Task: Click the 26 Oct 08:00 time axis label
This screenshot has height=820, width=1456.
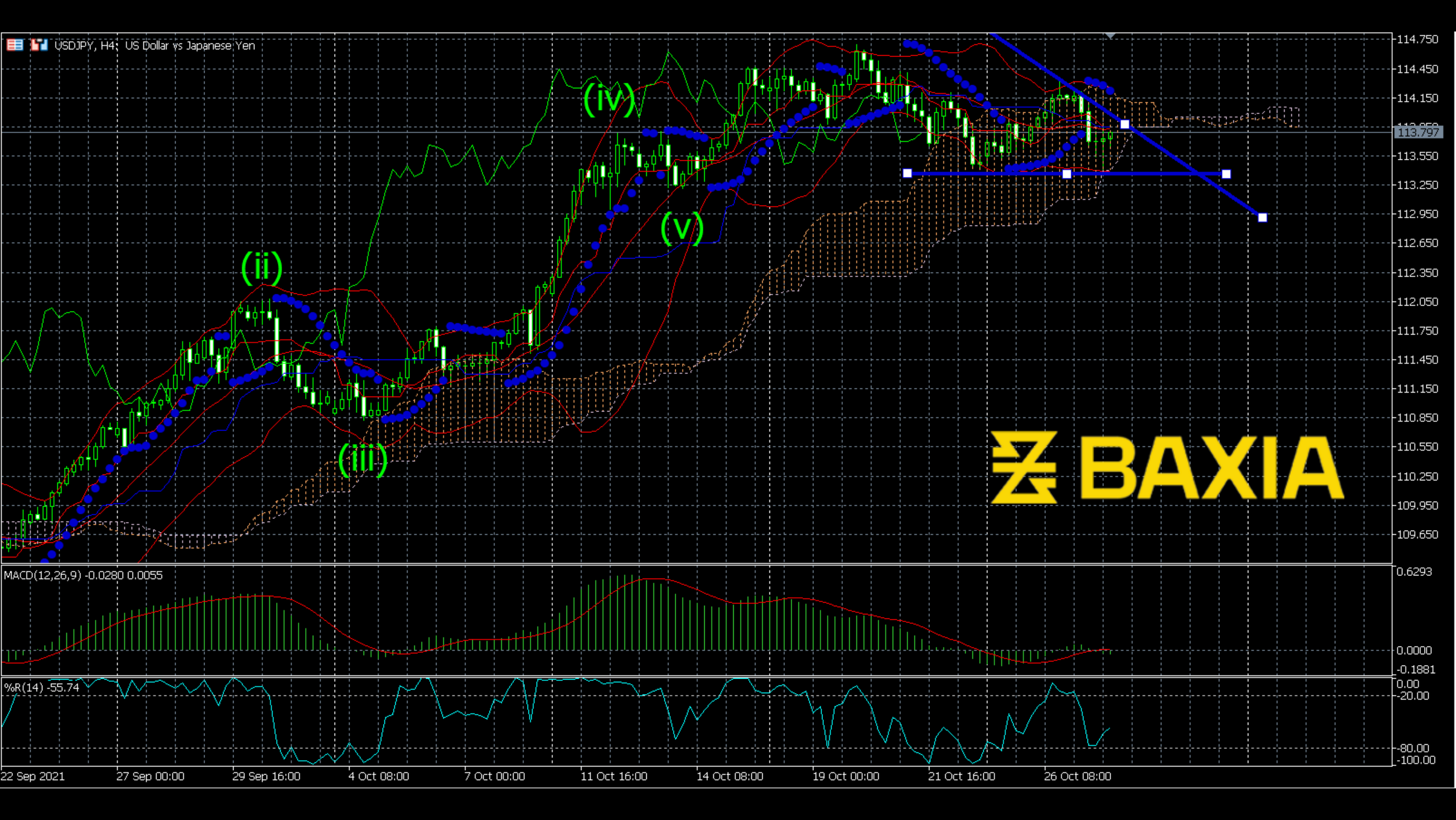Action: coord(1077,777)
